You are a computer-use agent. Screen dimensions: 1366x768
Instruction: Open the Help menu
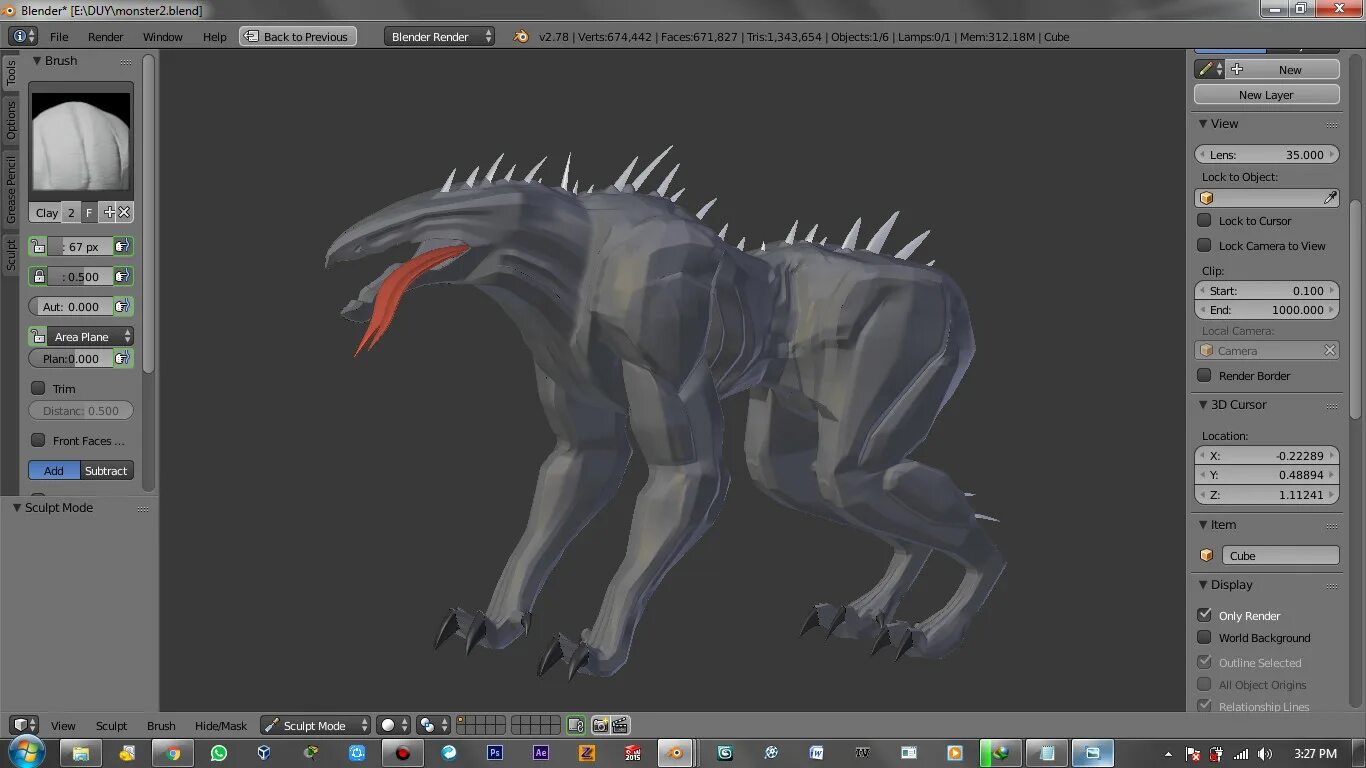click(215, 37)
